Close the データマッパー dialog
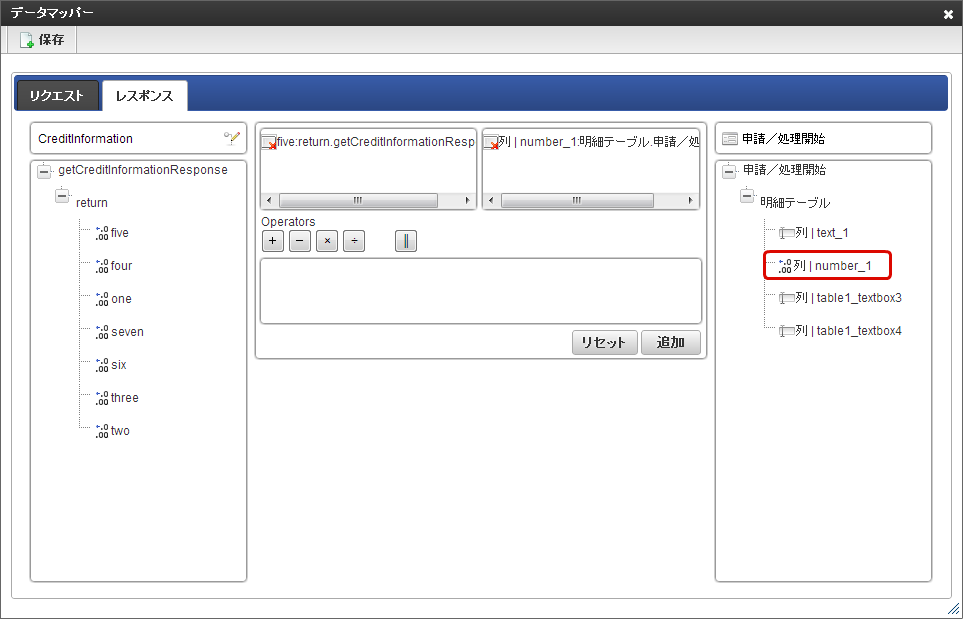The height and width of the screenshot is (619, 963). (x=948, y=14)
